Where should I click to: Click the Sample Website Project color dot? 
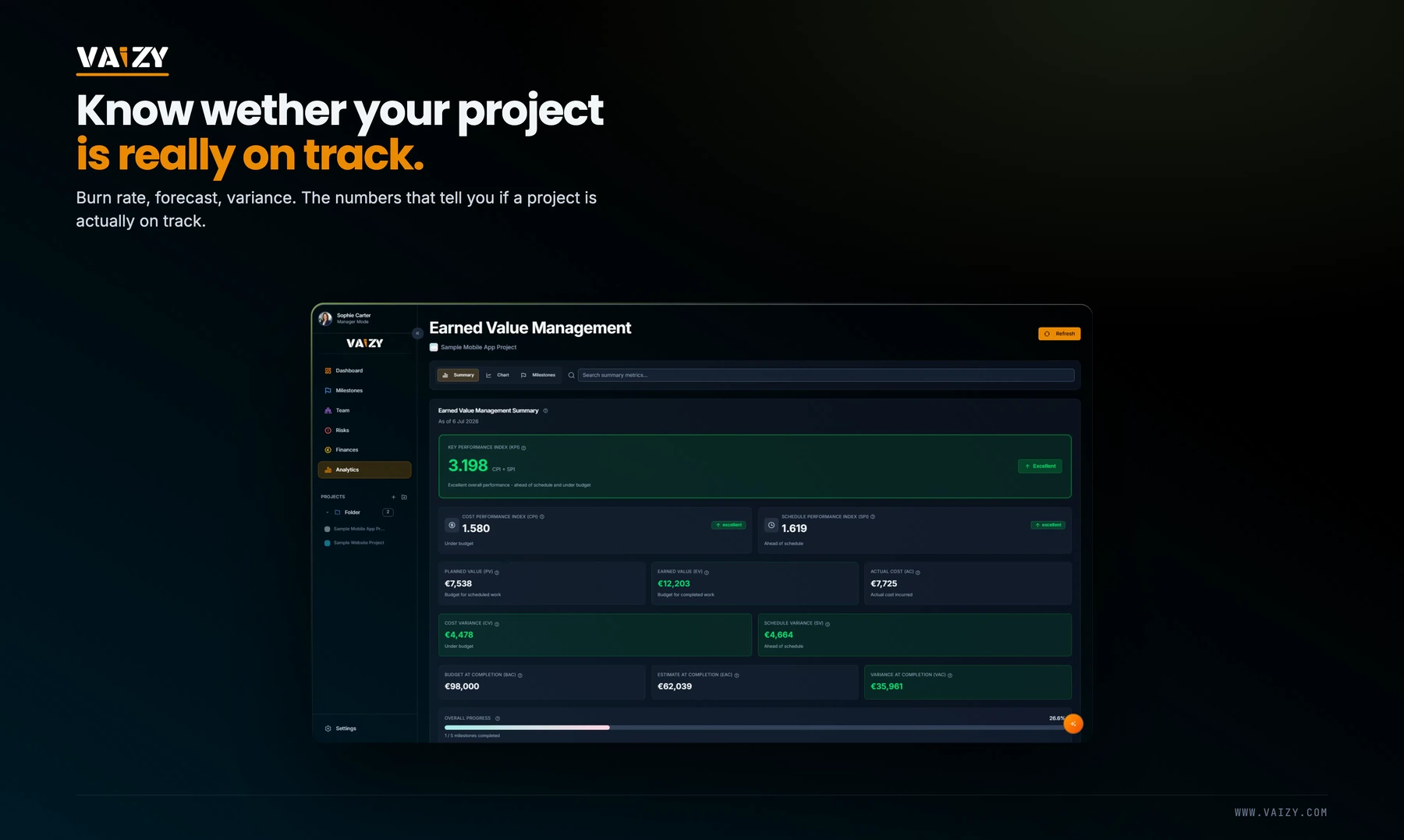point(327,543)
